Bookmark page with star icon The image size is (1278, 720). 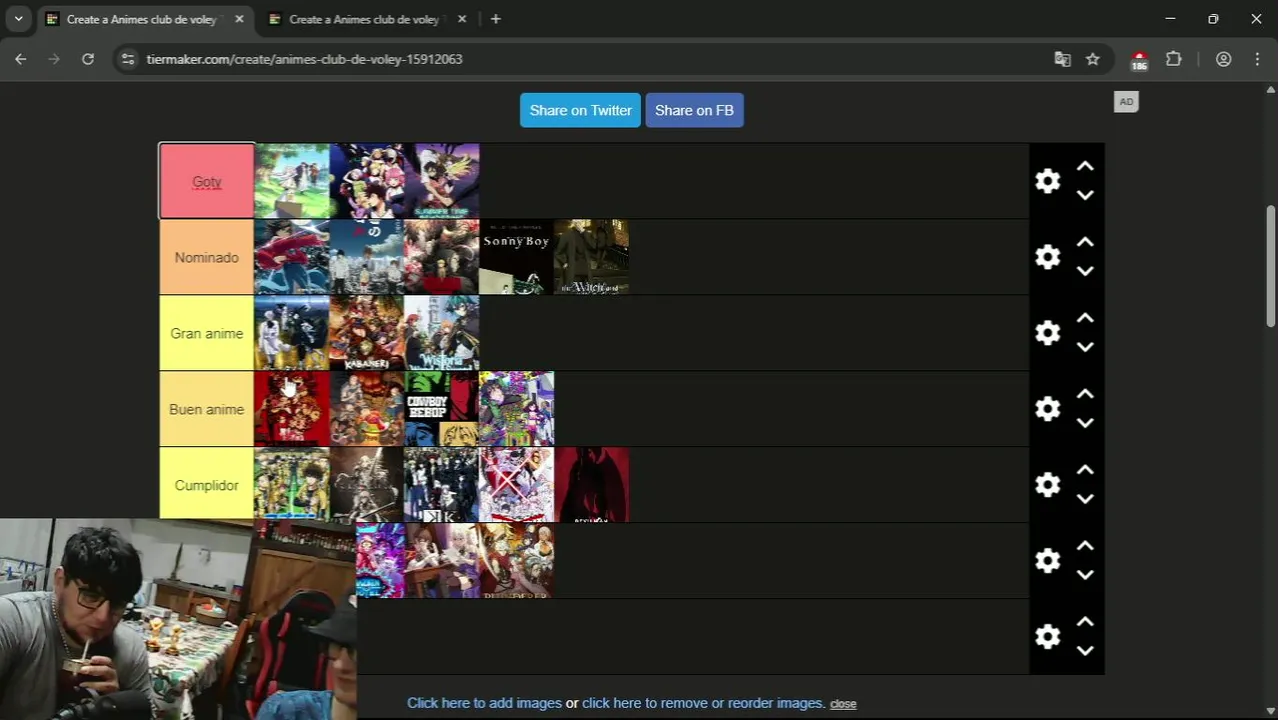(1093, 59)
